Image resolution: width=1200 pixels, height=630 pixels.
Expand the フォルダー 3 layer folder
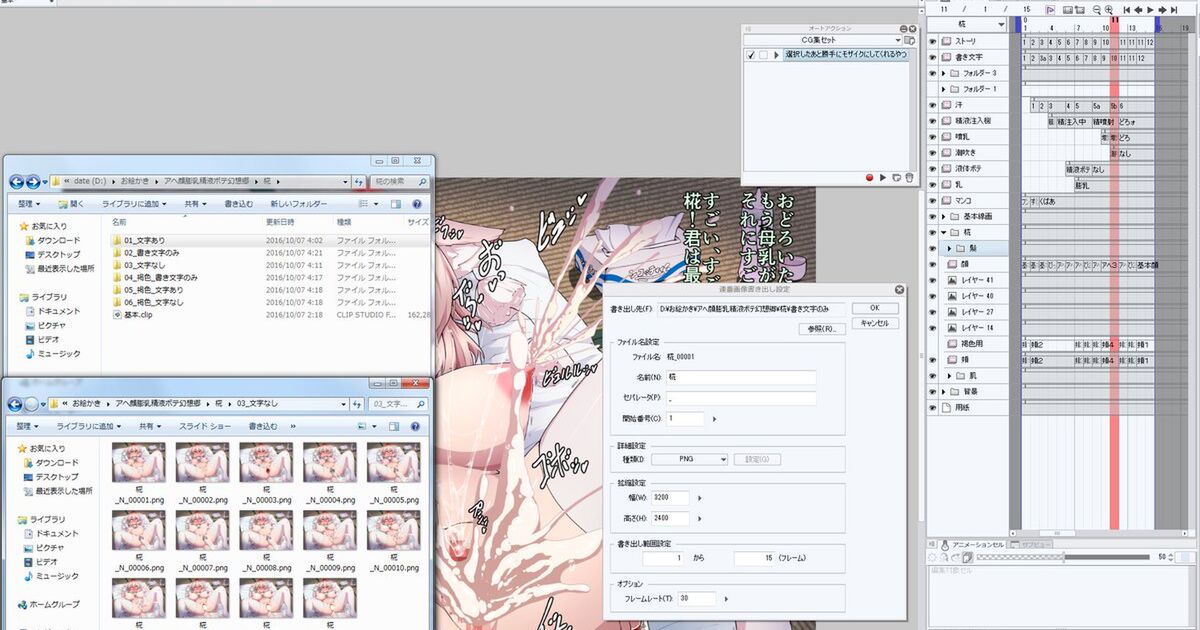[944, 73]
